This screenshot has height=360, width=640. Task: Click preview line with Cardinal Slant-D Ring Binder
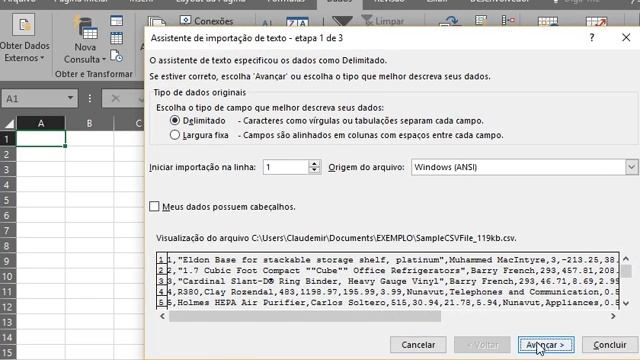(x=393, y=281)
